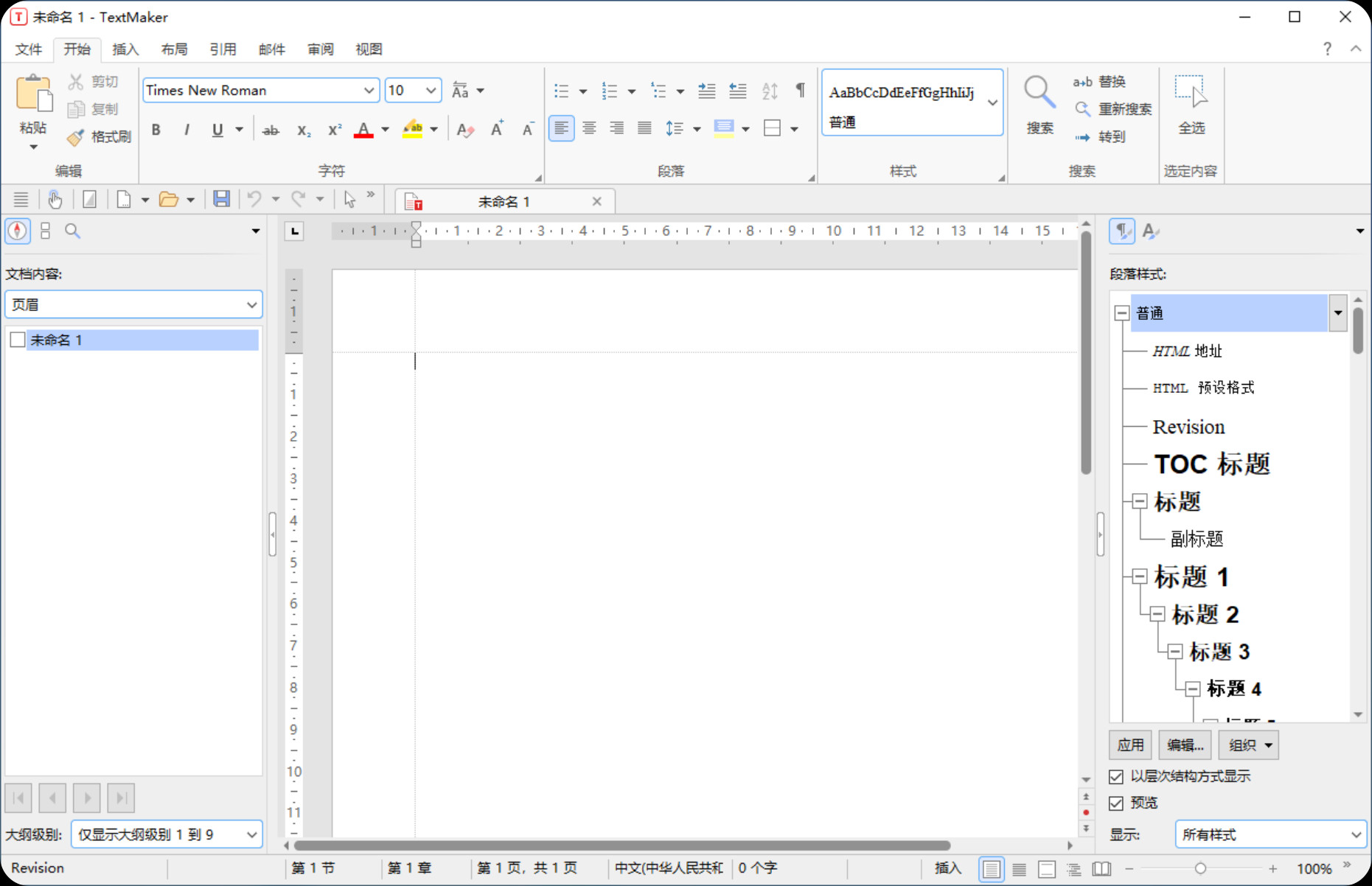Switch to the Insert ribbon tab
Screen dimensions: 1372x886
coord(125,49)
